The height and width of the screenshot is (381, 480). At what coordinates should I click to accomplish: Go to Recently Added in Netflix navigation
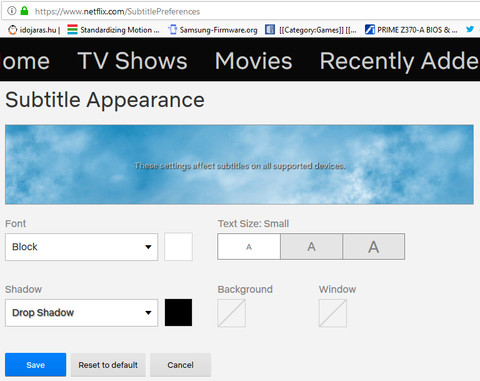click(x=399, y=61)
